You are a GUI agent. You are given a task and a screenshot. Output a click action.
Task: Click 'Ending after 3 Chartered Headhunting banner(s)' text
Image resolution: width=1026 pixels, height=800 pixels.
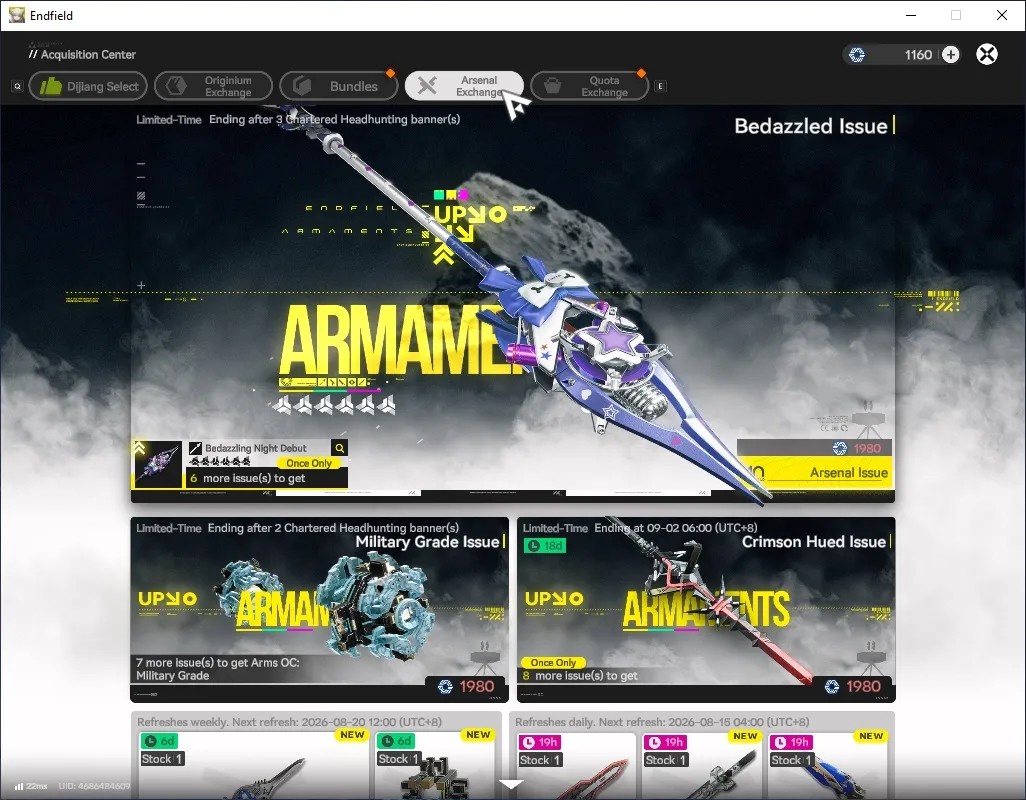coord(334,119)
